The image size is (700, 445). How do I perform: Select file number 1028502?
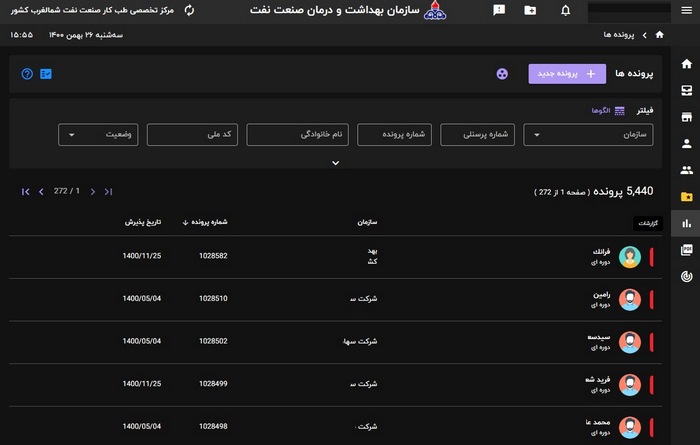pyautogui.click(x=213, y=341)
